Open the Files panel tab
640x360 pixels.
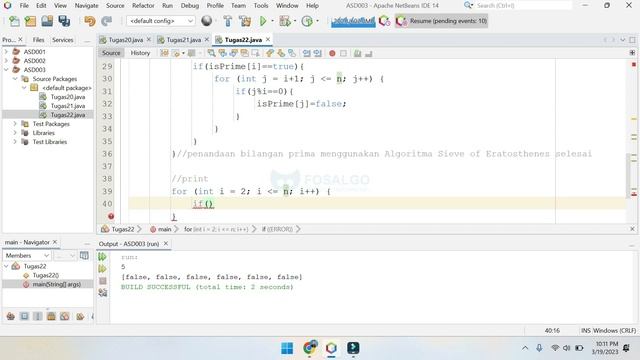(38, 40)
